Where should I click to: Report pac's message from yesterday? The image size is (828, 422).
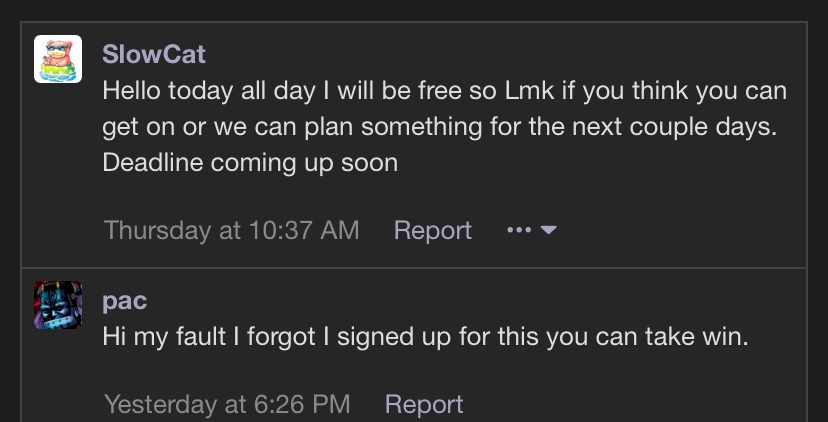(424, 405)
